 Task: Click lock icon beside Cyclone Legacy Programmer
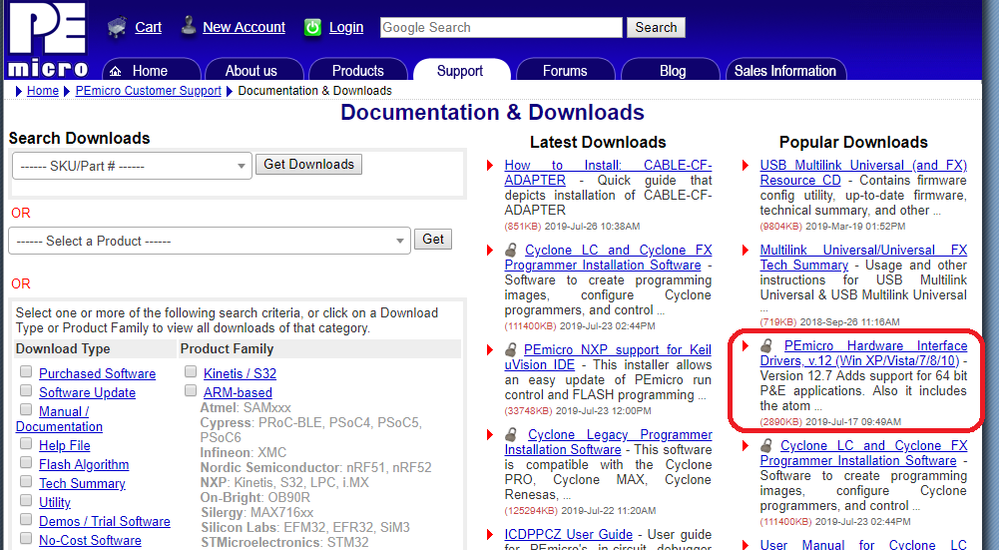coord(511,434)
